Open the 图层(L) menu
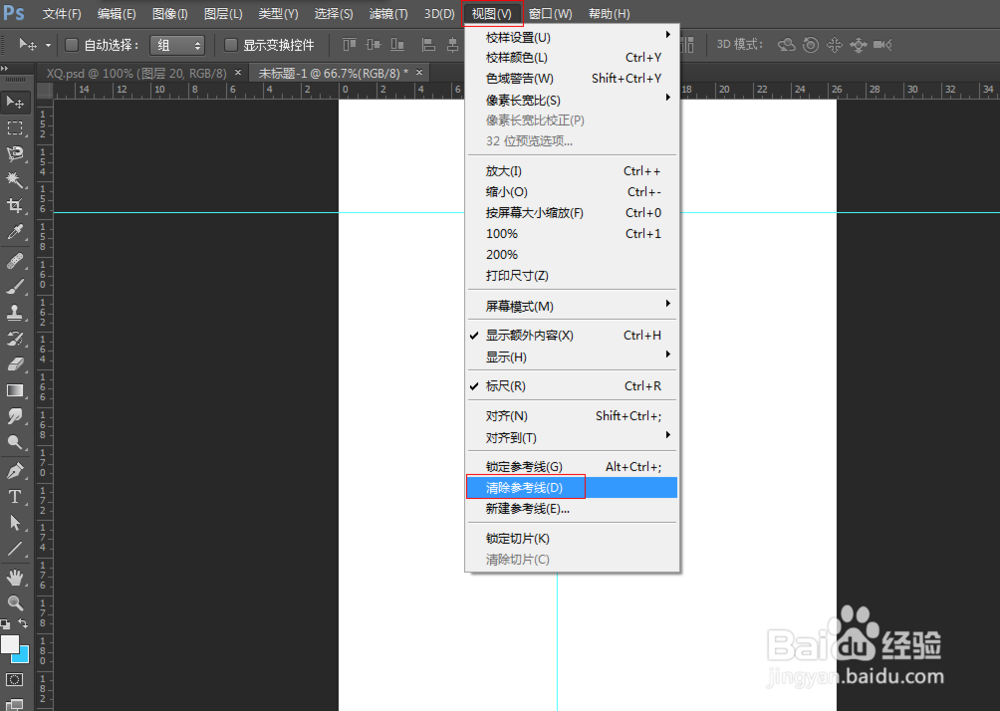The image size is (1000, 711). (x=223, y=13)
